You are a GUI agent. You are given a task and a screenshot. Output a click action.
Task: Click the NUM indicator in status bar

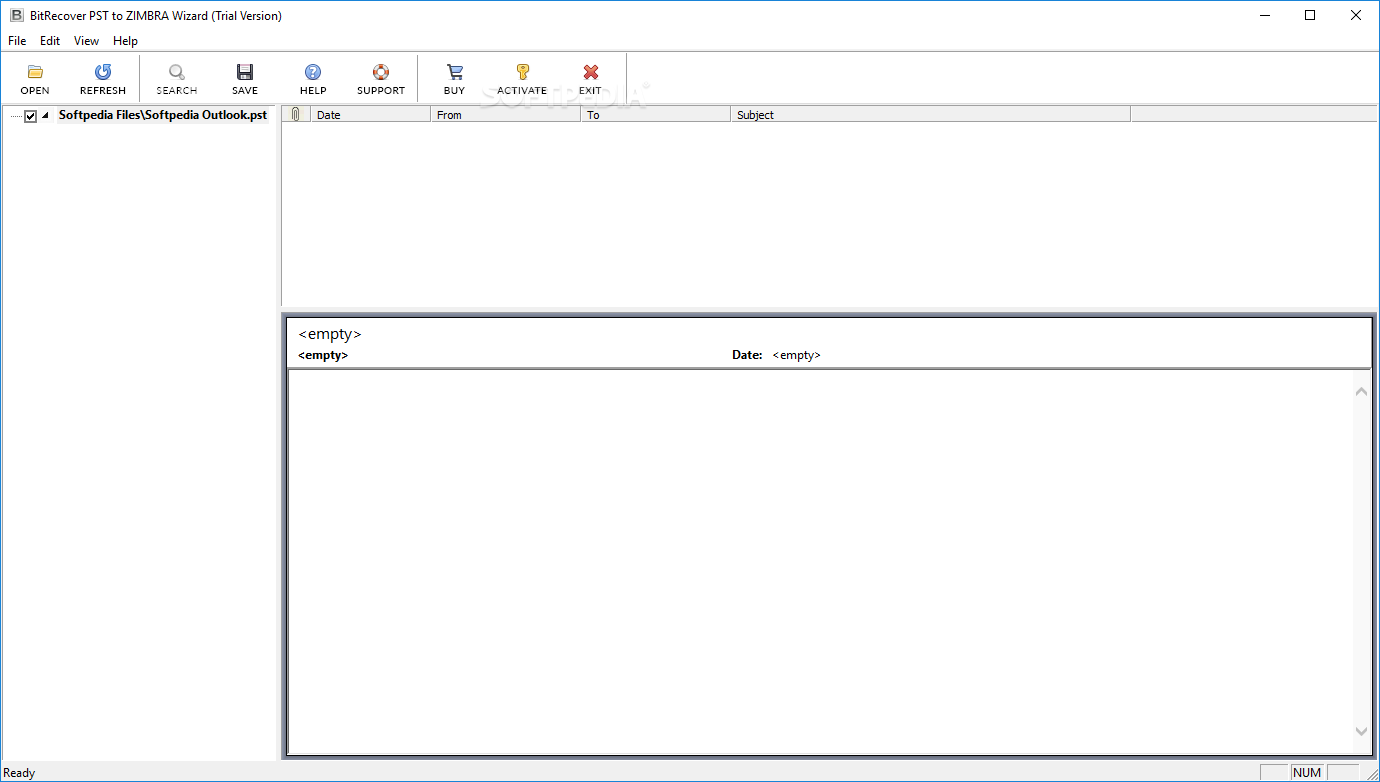pyautogui.click(x=1307, y=772)
